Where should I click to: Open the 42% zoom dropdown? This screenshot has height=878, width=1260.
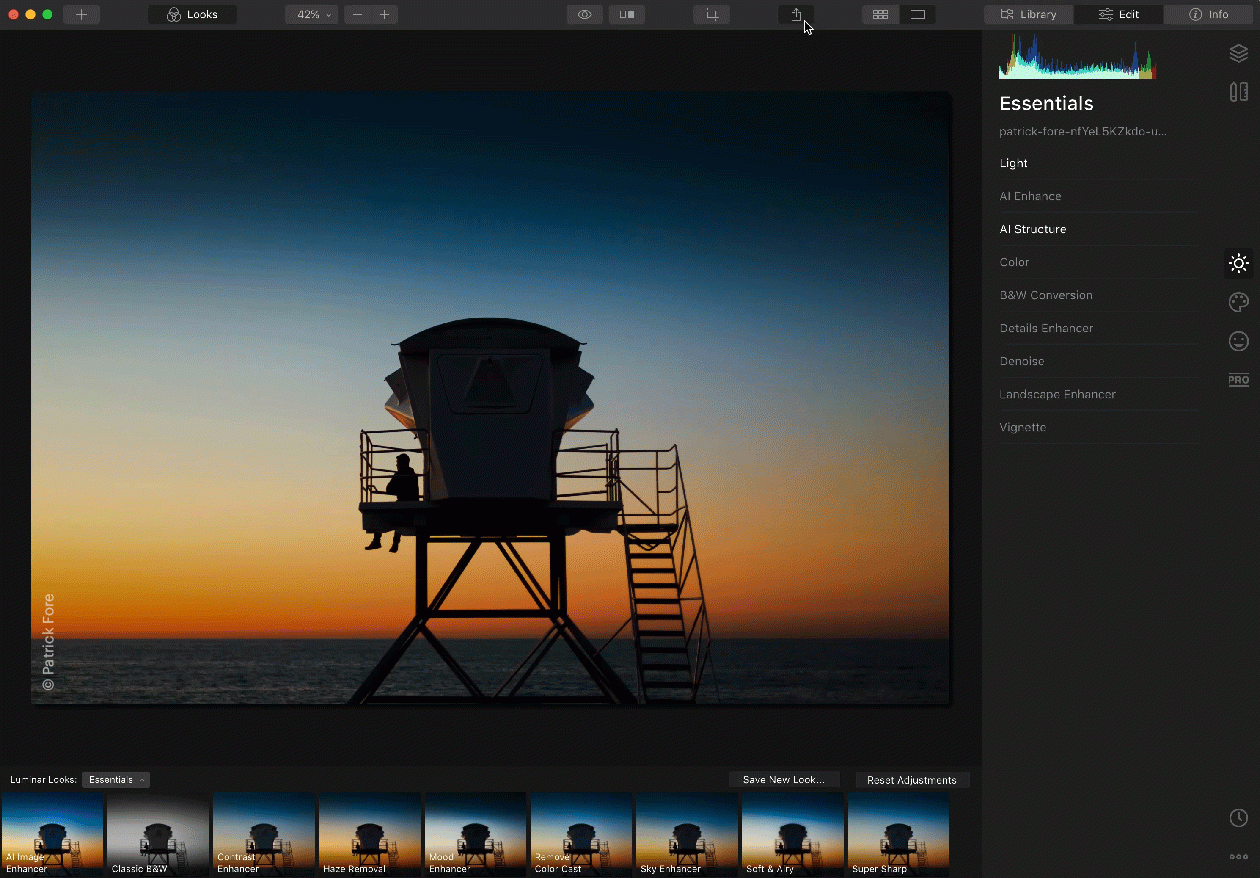(x=312, y=15)
